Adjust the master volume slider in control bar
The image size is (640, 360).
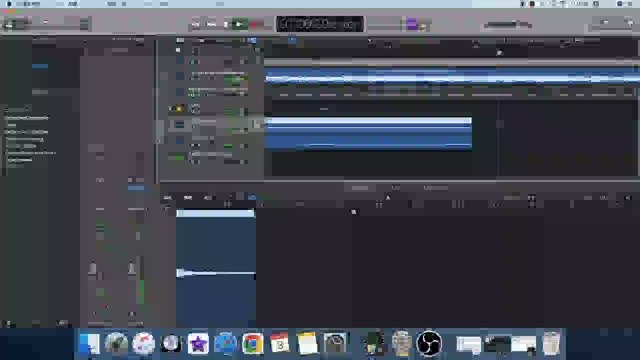coord(507,25)
